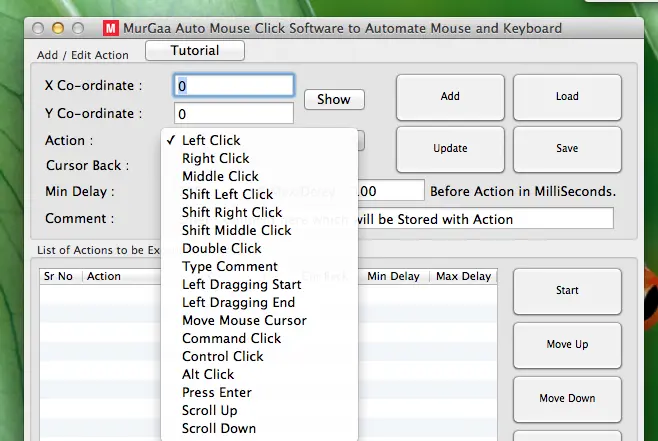Click into the X Co-ordinate field
Screen dimensions: 658x441
(234, 86)
